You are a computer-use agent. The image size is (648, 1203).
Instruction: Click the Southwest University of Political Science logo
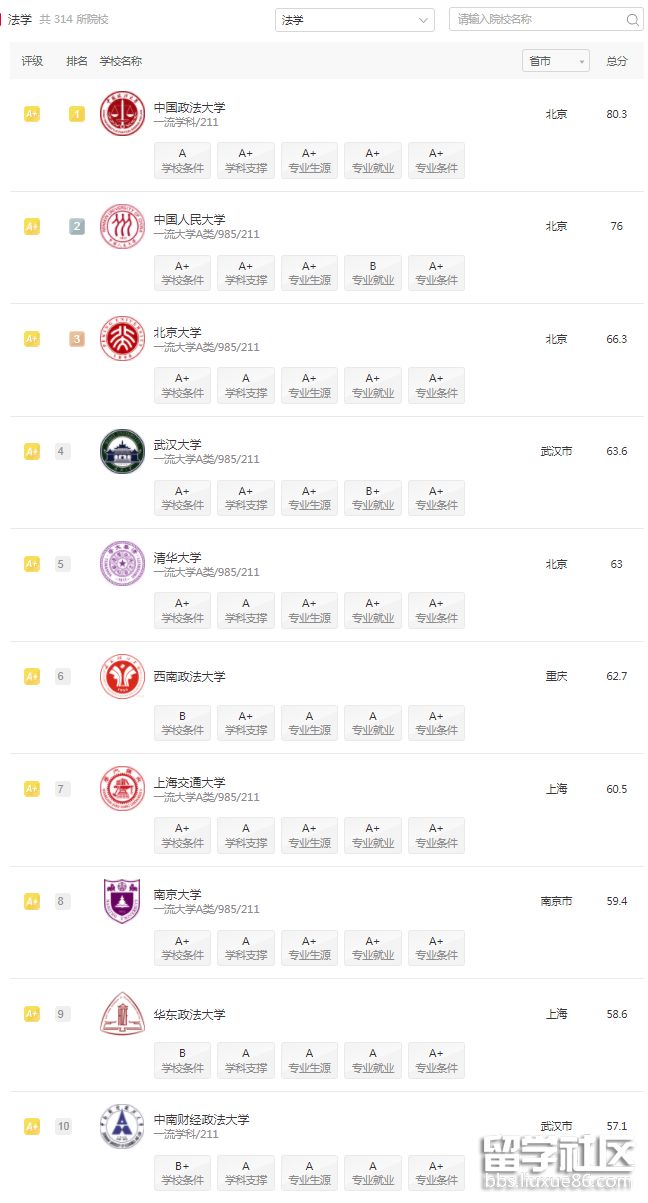(x=122, y=676)
